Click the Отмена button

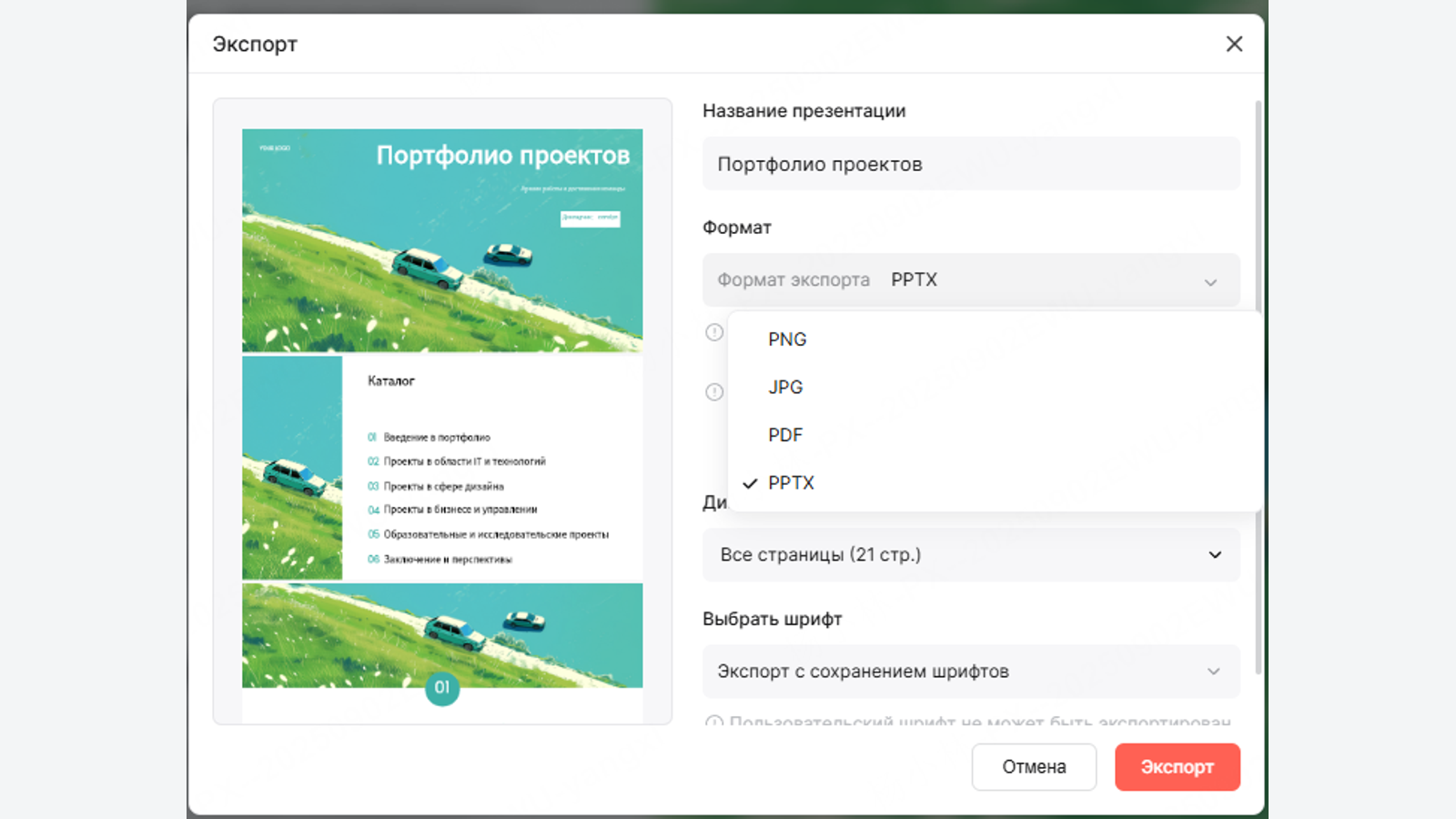[x=1034, y=767]
